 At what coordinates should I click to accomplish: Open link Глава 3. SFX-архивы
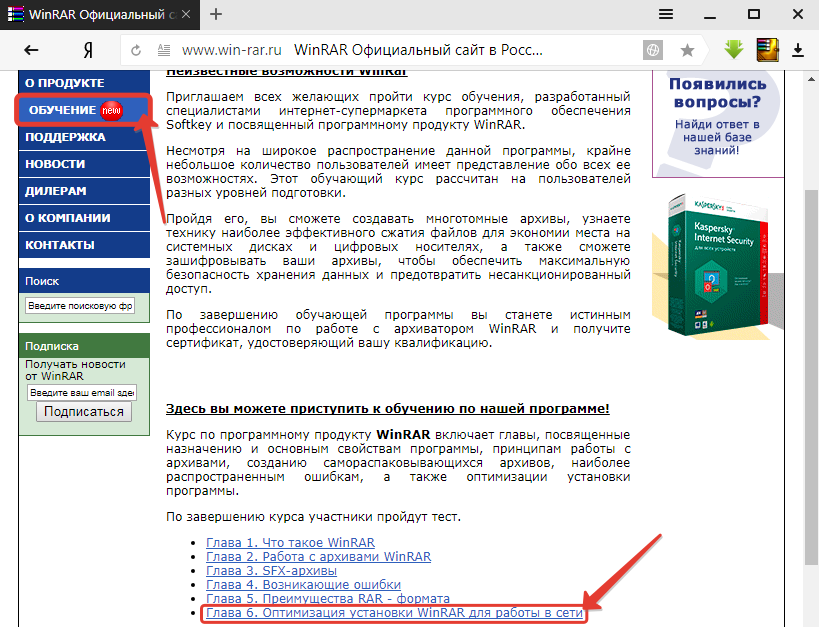[x=272, y=571]
